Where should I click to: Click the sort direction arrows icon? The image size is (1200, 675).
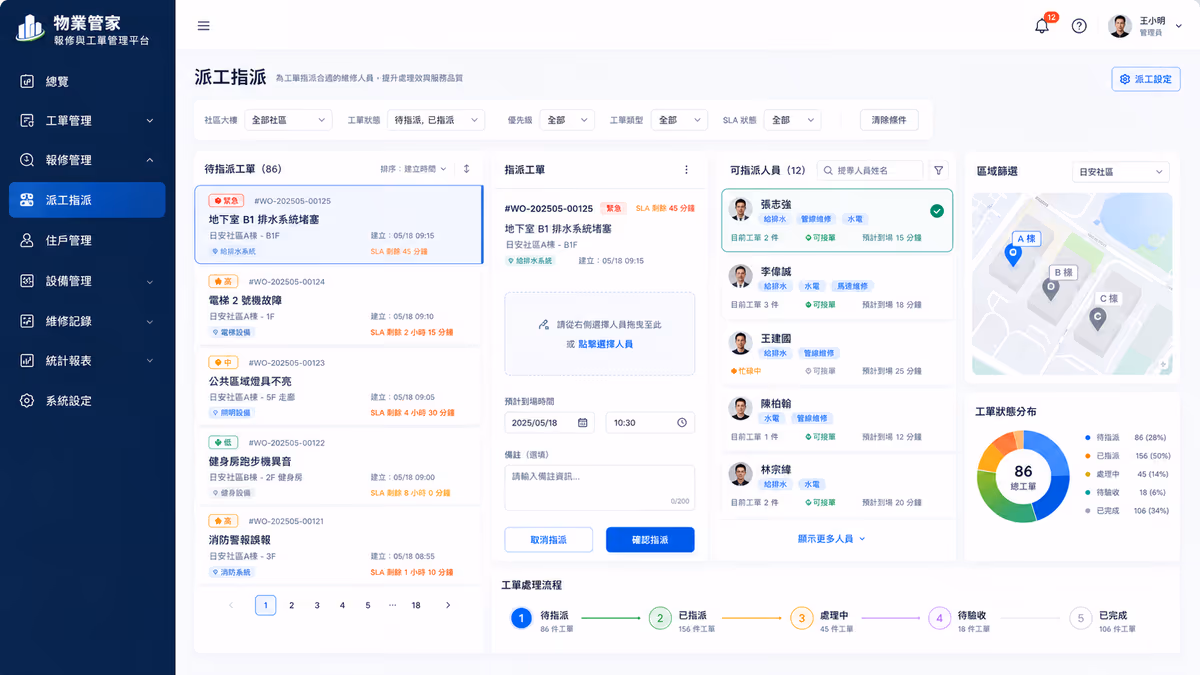tap(466, 169)
